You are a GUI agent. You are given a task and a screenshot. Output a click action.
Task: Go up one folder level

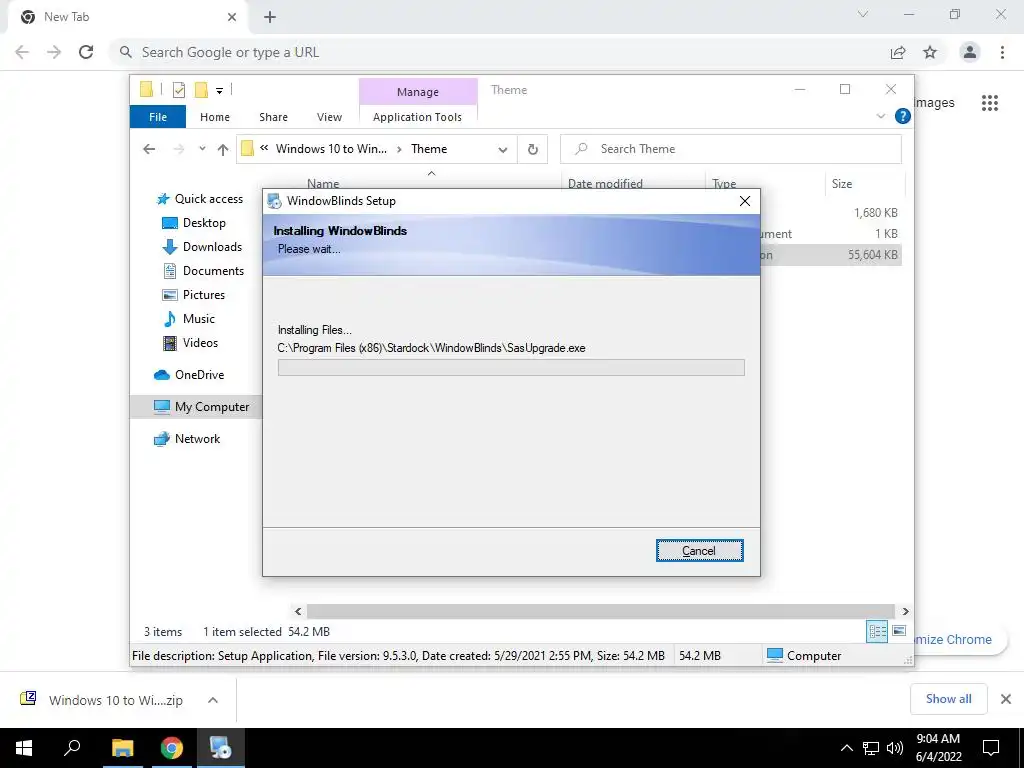click(223, 150)
